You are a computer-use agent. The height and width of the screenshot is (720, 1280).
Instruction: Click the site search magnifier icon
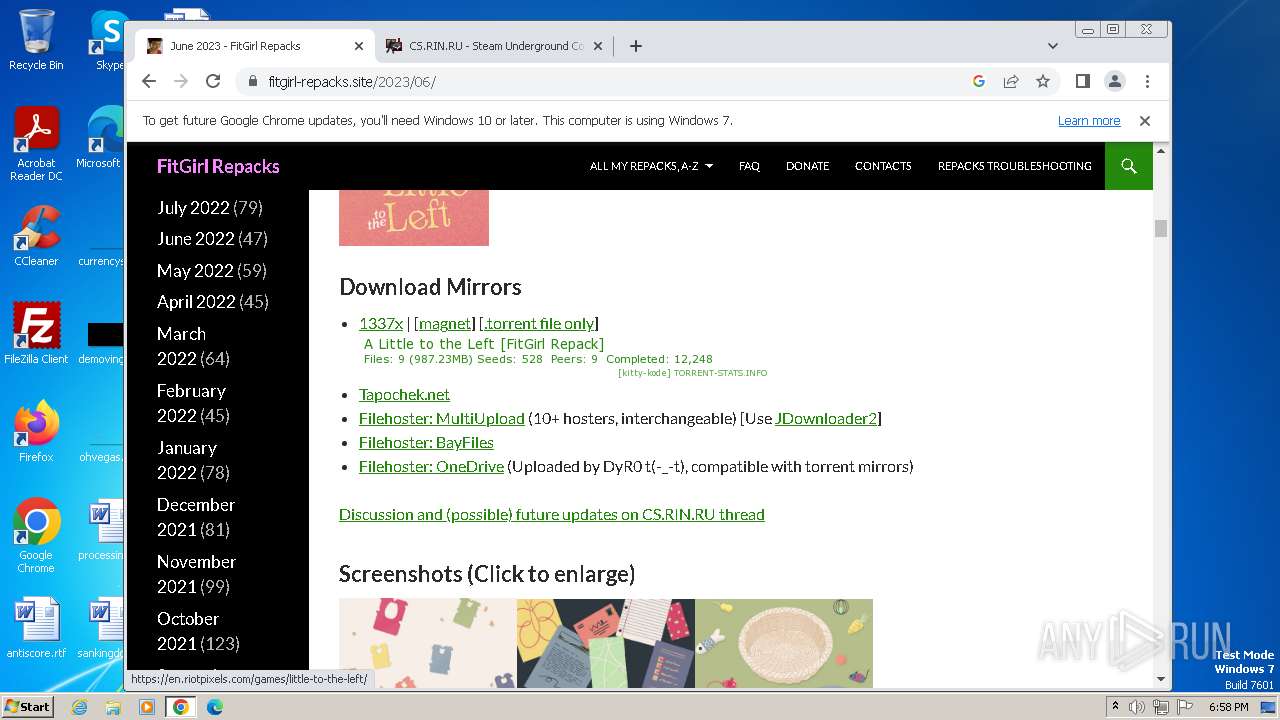click(1129, 166)
